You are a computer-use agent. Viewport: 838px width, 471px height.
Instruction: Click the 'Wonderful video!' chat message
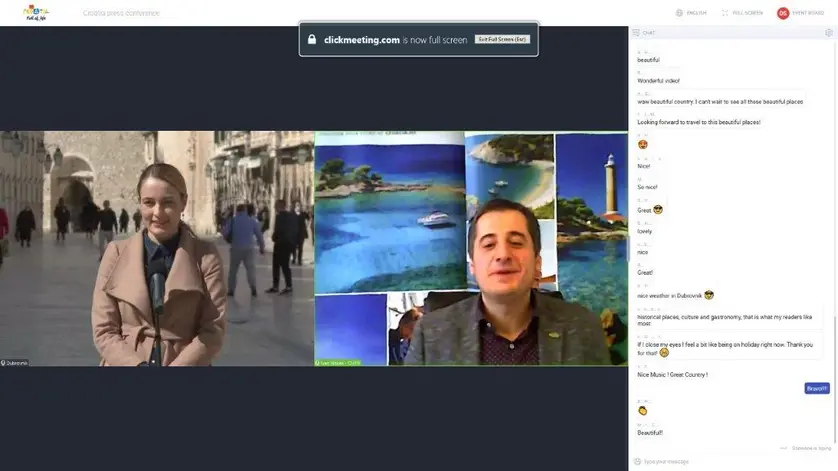point(658,80)
